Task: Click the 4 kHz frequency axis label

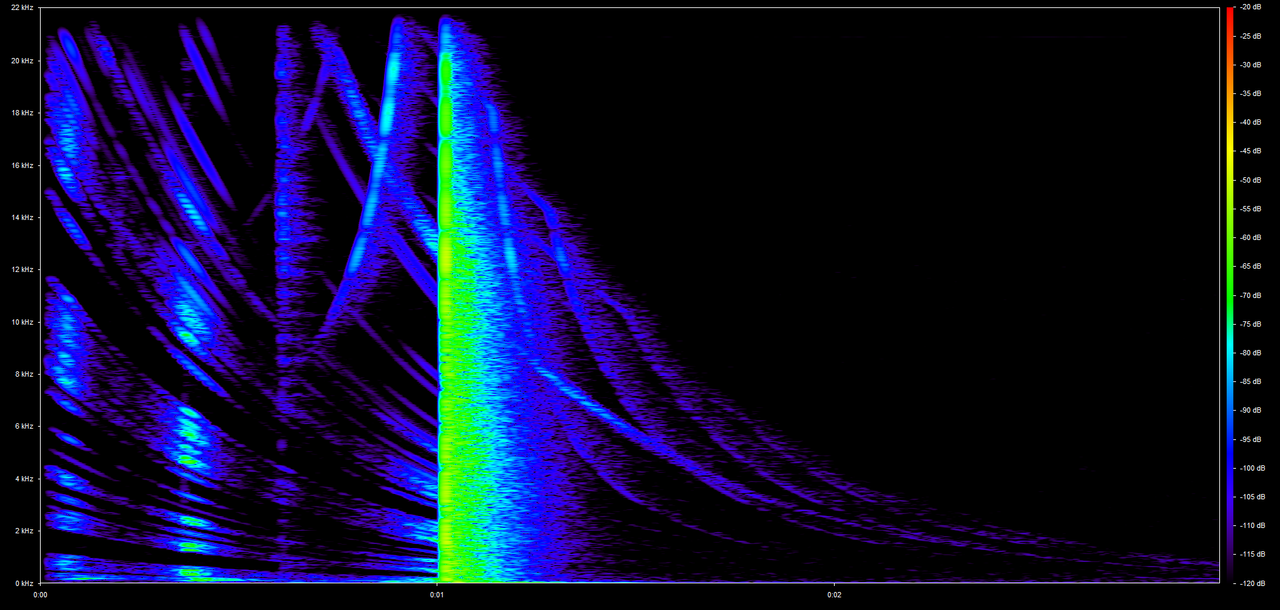Action: click(24, 479)
